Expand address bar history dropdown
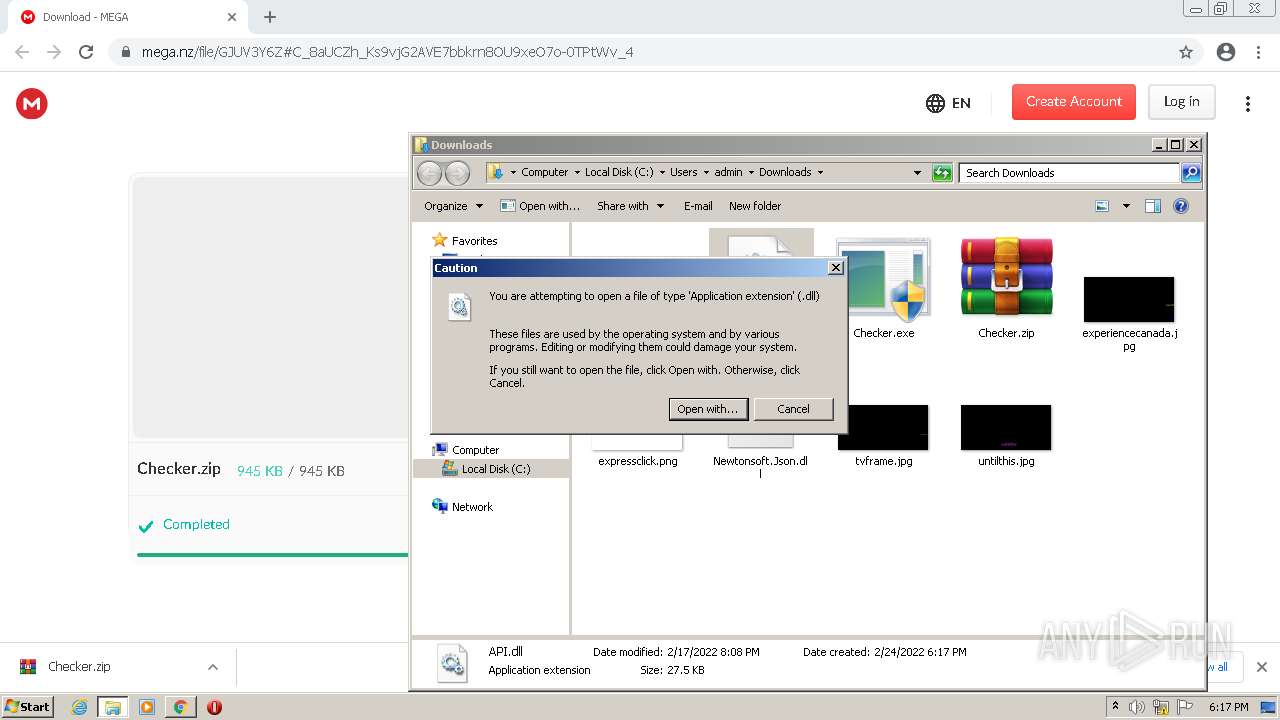 click(x=917, y=172)
